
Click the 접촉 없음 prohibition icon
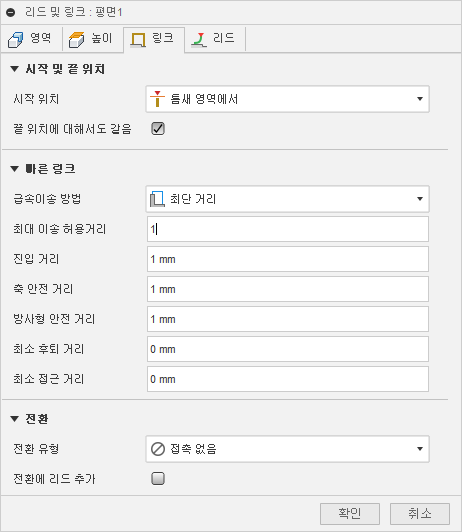click(158, 449)
